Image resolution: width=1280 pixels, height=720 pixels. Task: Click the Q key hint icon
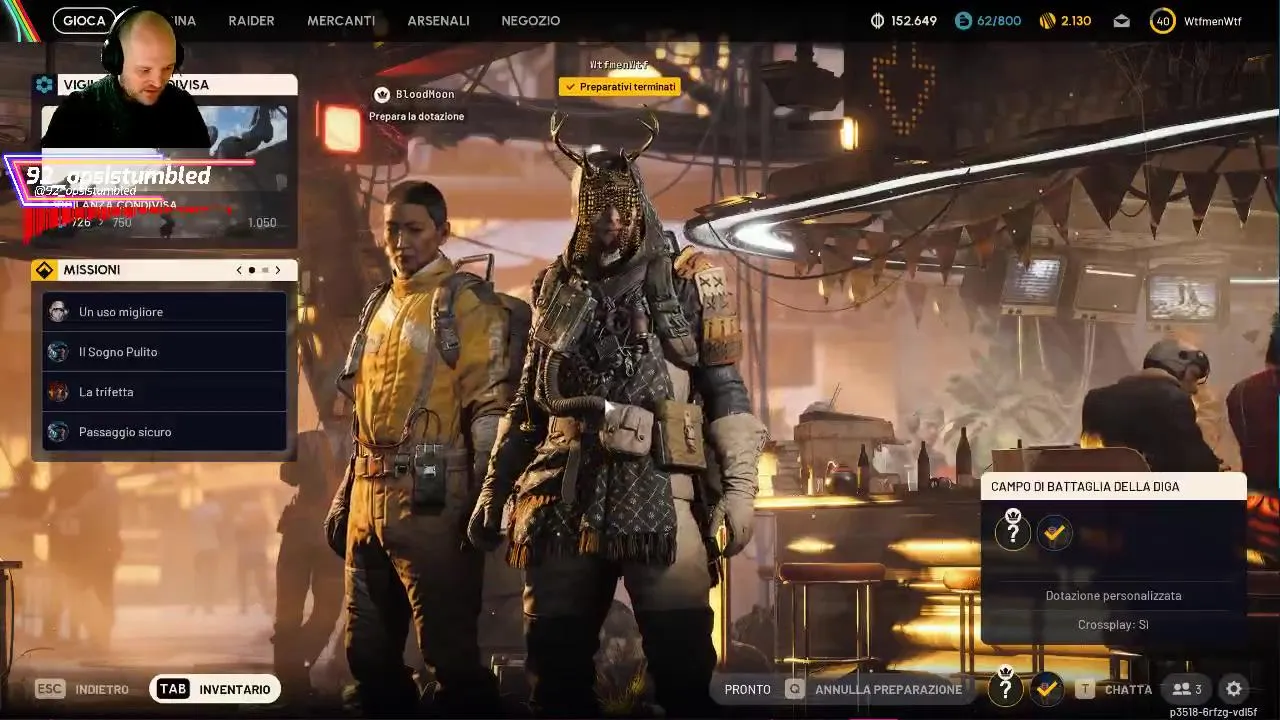click(x=794, y=689)
